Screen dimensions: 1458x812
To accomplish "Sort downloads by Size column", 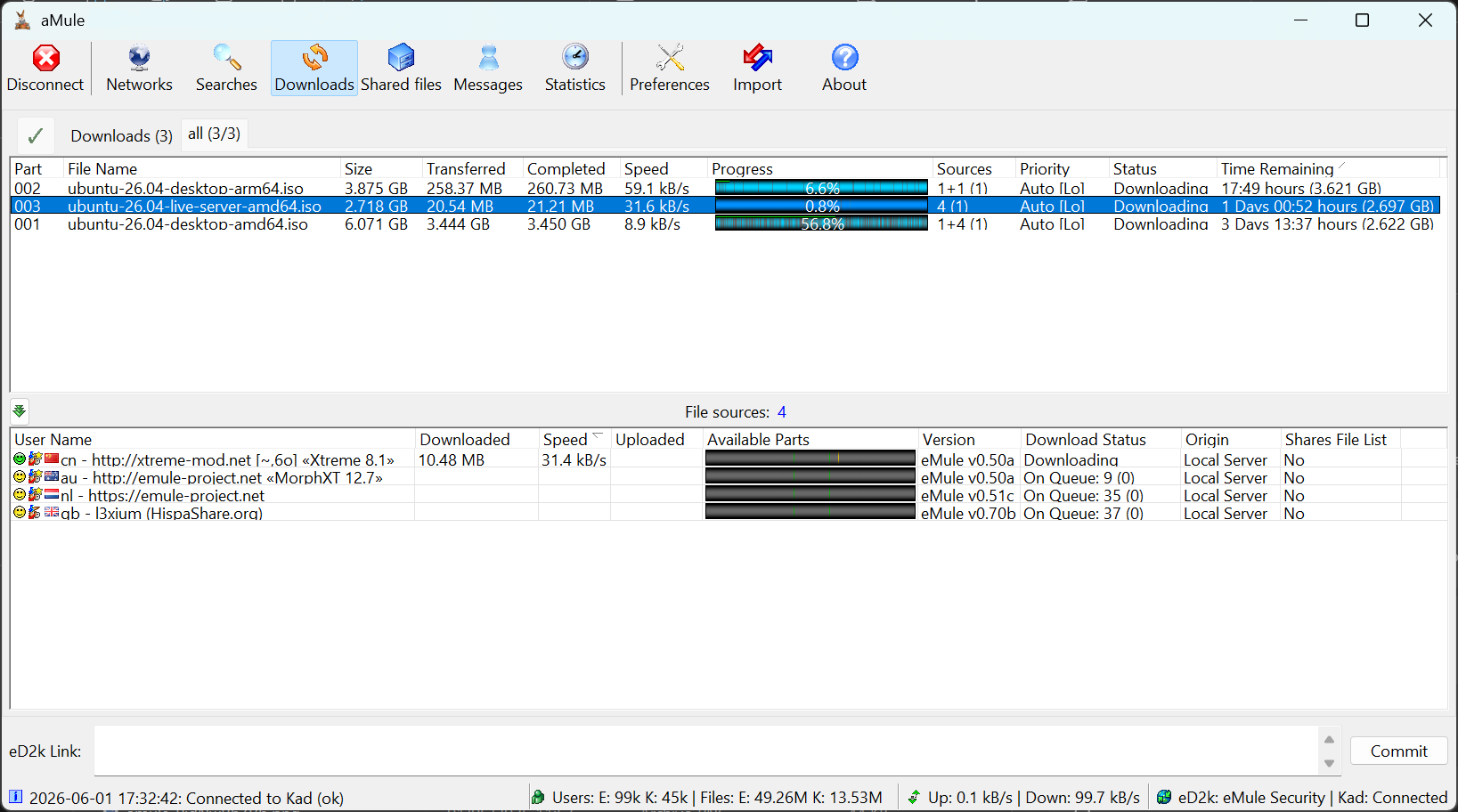I will pyautogui.click(x=381, y=168).
